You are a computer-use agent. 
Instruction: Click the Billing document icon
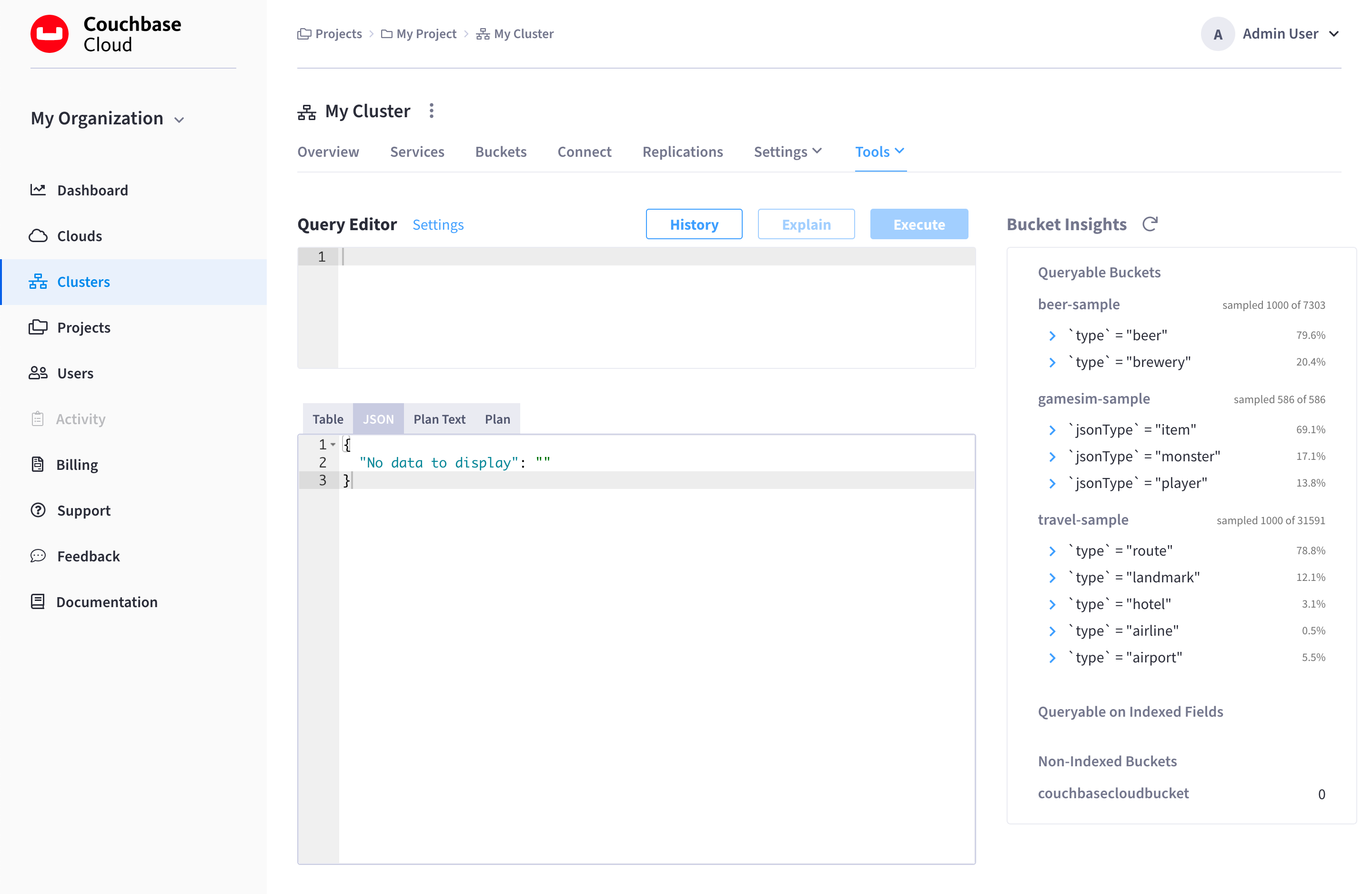tap(38, 464)
